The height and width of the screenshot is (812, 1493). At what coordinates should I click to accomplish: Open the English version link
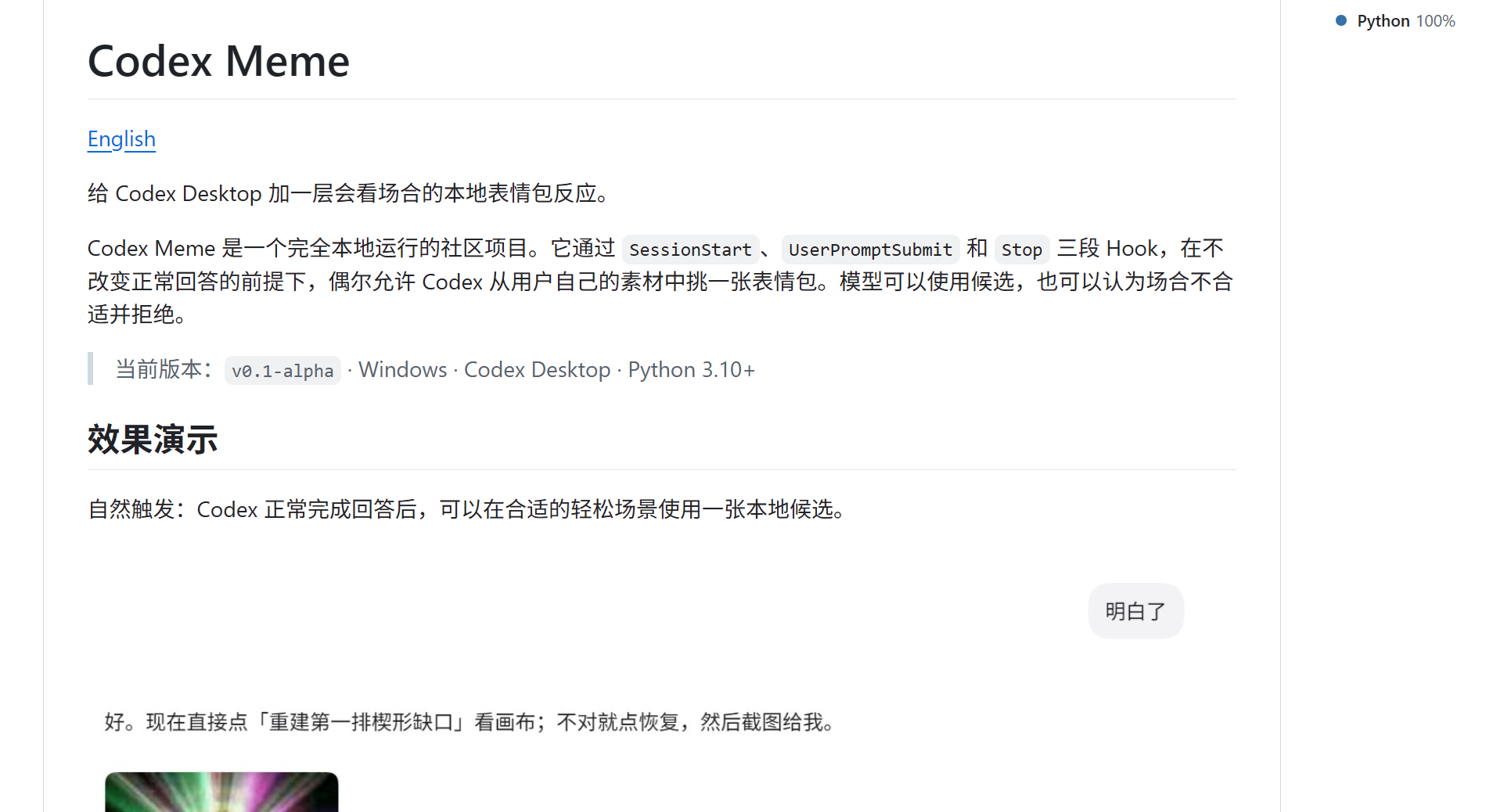pyautogui.click(x=121, y=139)
